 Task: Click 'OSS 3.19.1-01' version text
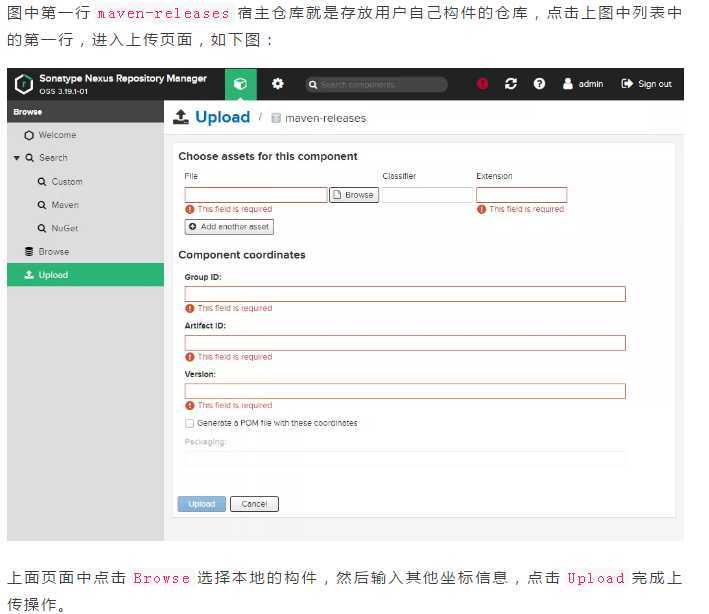click(x=63, y=92)
